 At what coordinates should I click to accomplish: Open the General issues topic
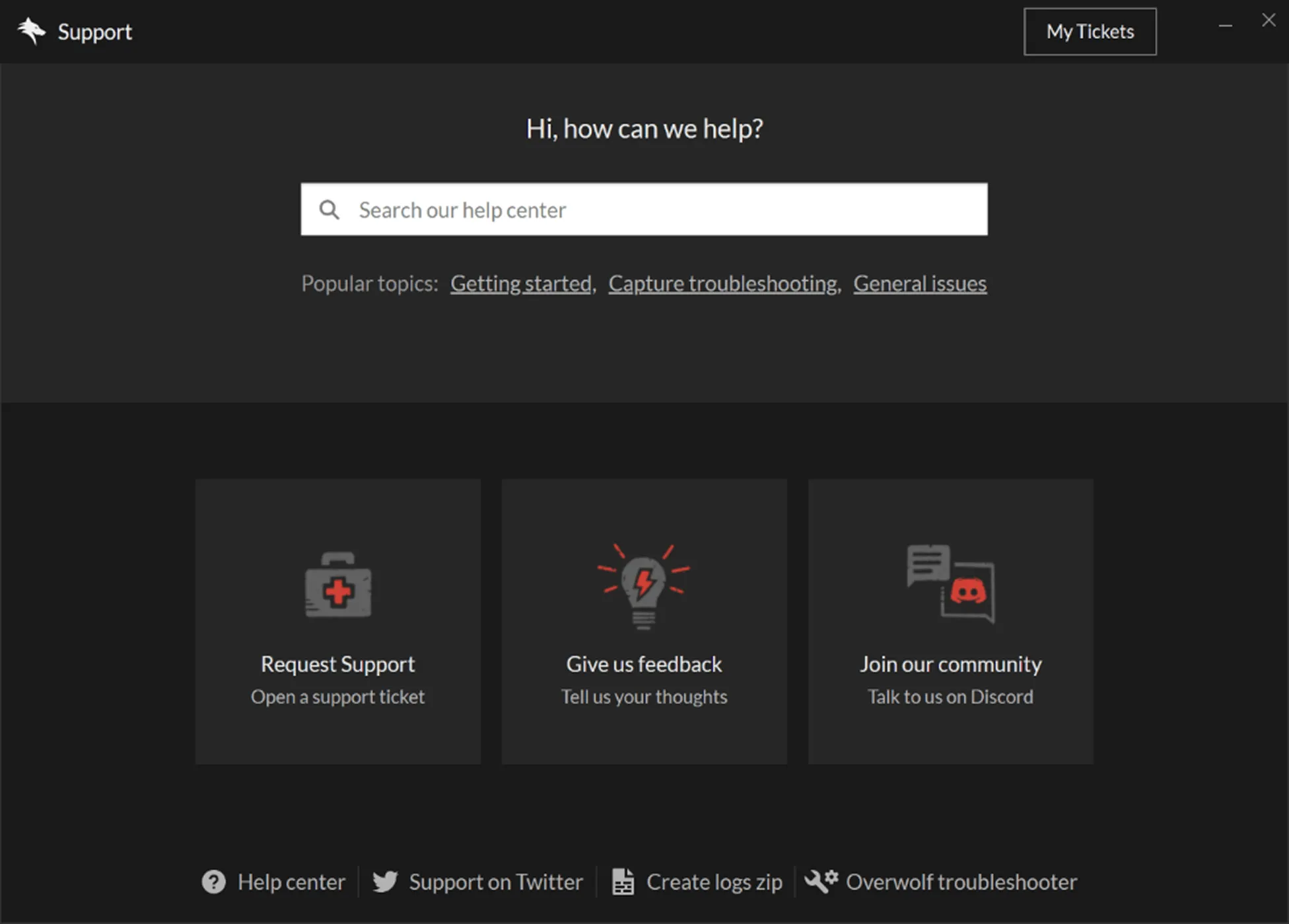coord(920,284)
